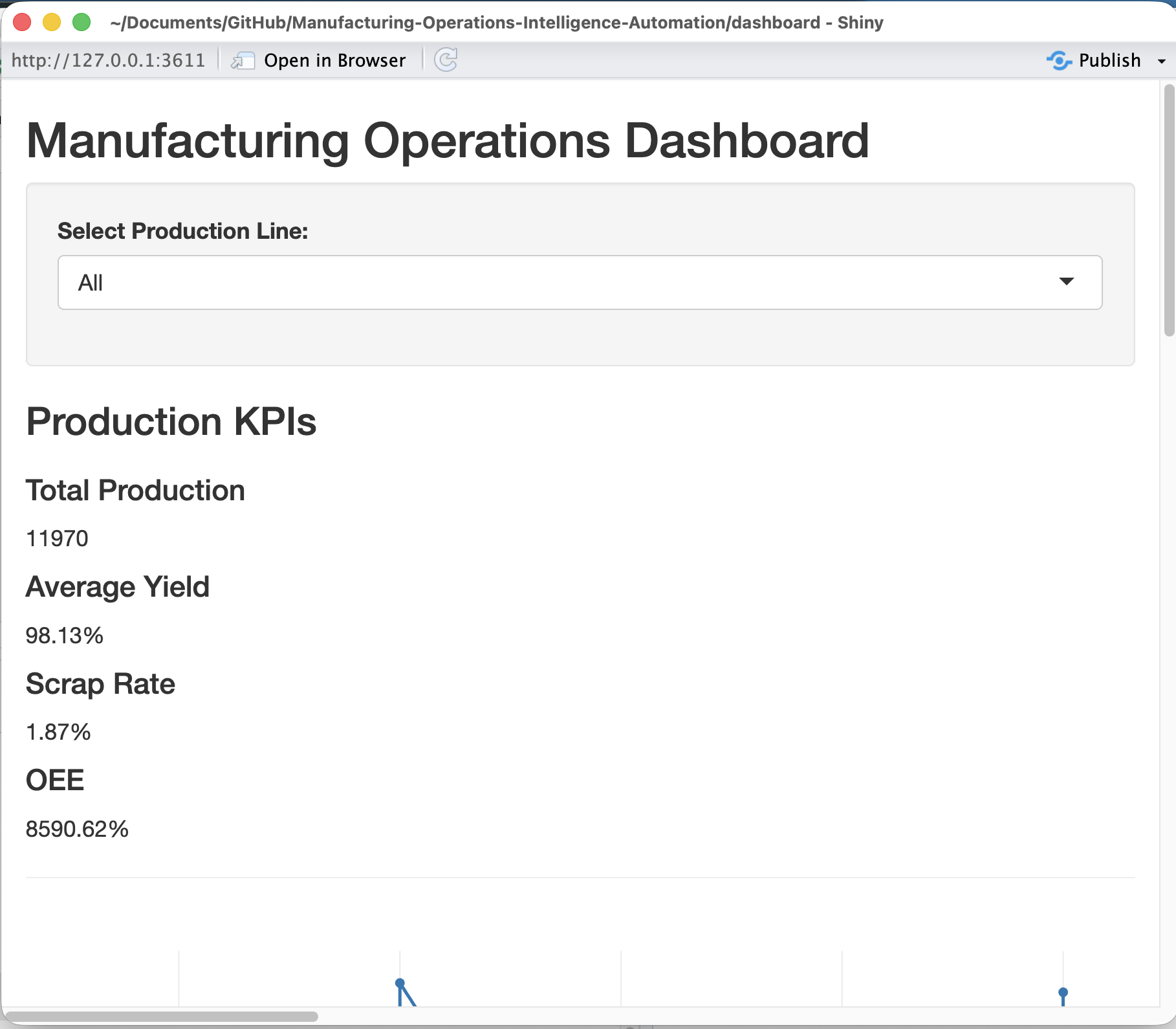Click the Total Production heading

pyautogui.click(x=135, y=490)
